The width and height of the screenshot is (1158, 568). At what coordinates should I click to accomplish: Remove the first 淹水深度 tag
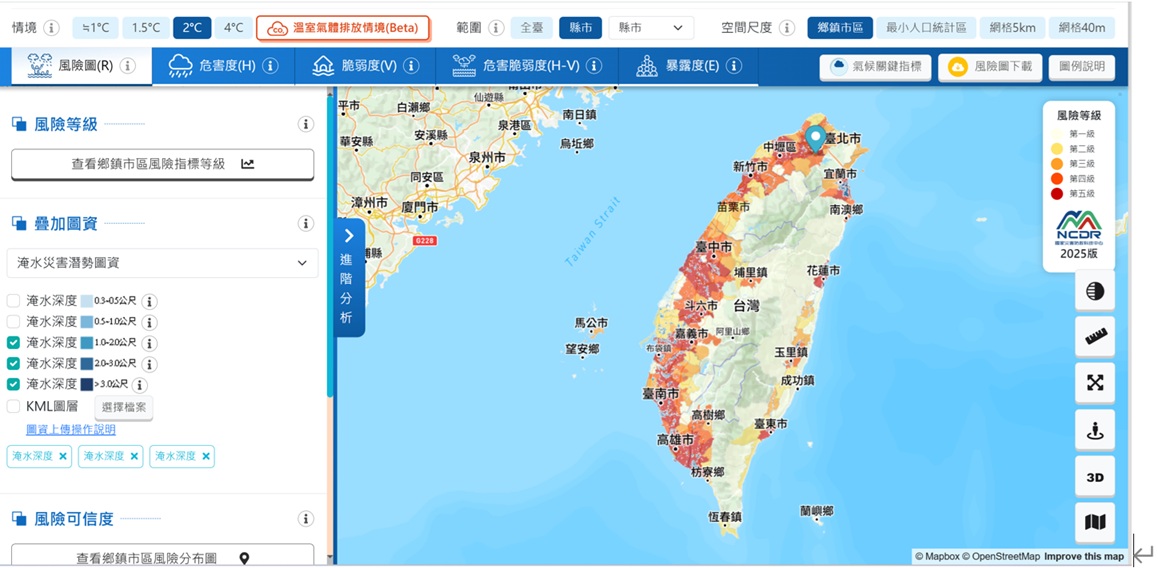point(63,456)
